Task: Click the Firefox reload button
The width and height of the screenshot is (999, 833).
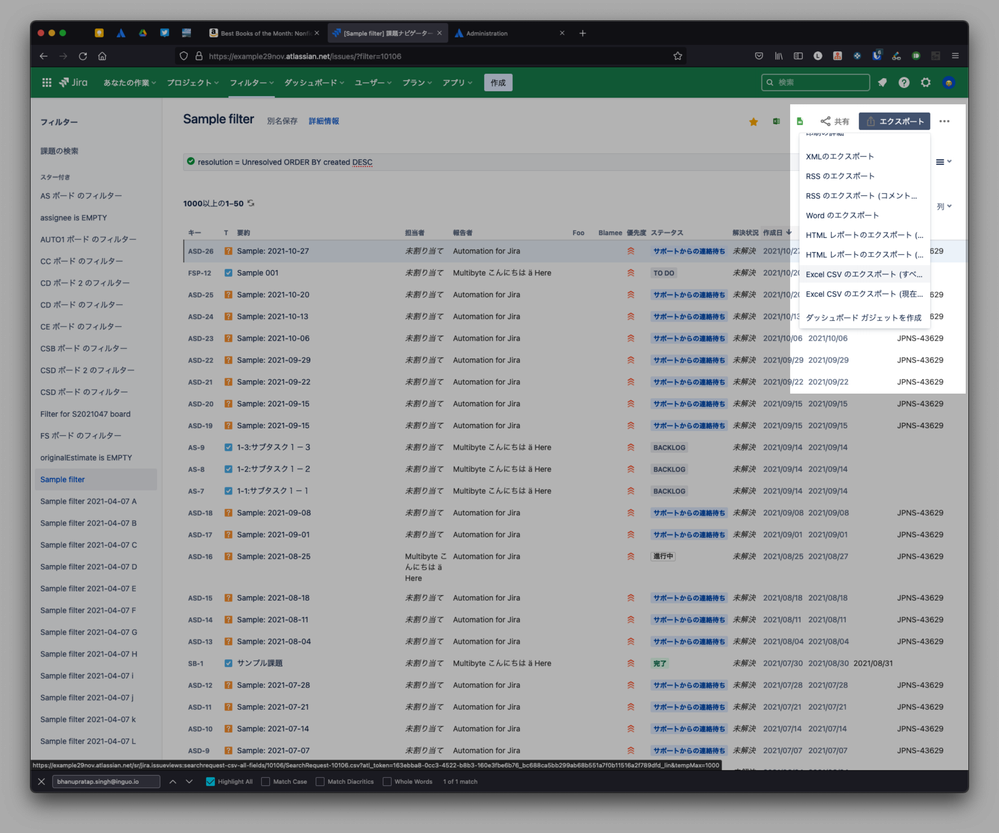Action: point(83,56)
